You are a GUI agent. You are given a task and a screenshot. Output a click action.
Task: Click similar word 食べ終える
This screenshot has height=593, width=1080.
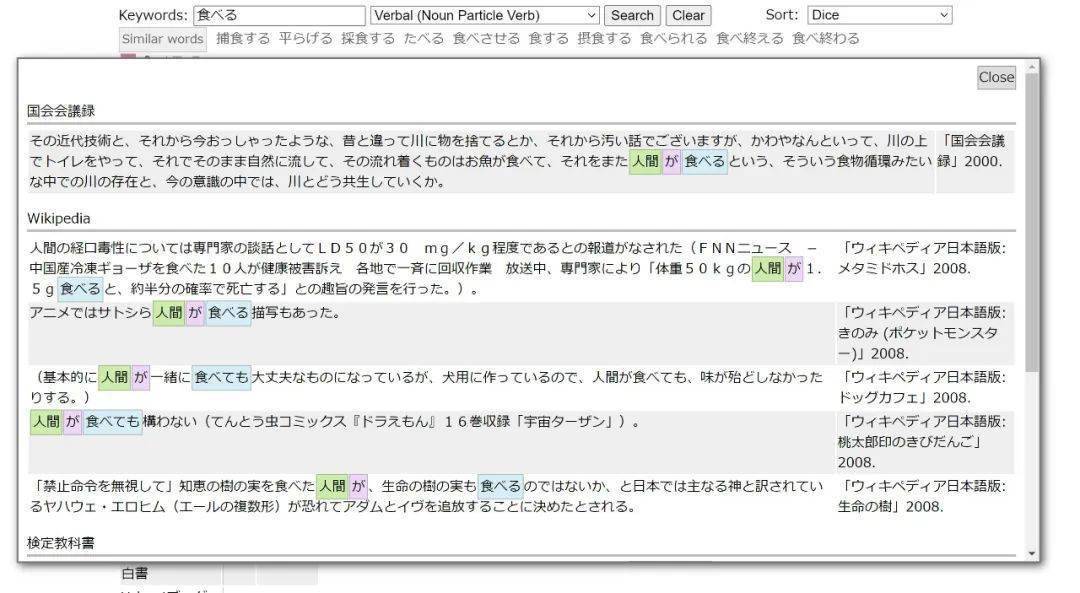749,39
